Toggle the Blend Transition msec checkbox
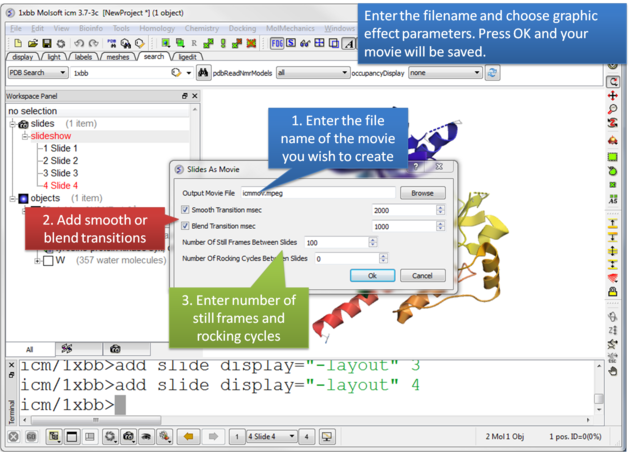630x452 pixels. coord(186,227)
